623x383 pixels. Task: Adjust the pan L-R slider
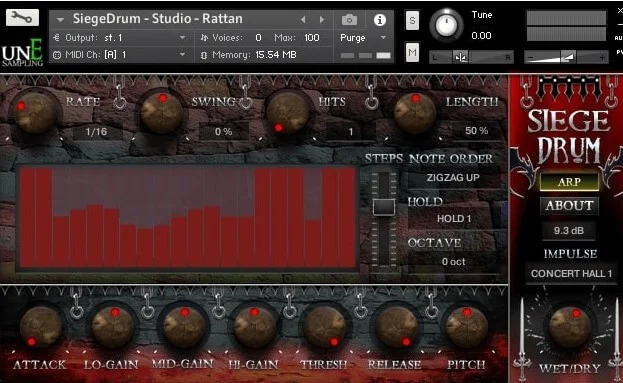(x=472, y=57)
